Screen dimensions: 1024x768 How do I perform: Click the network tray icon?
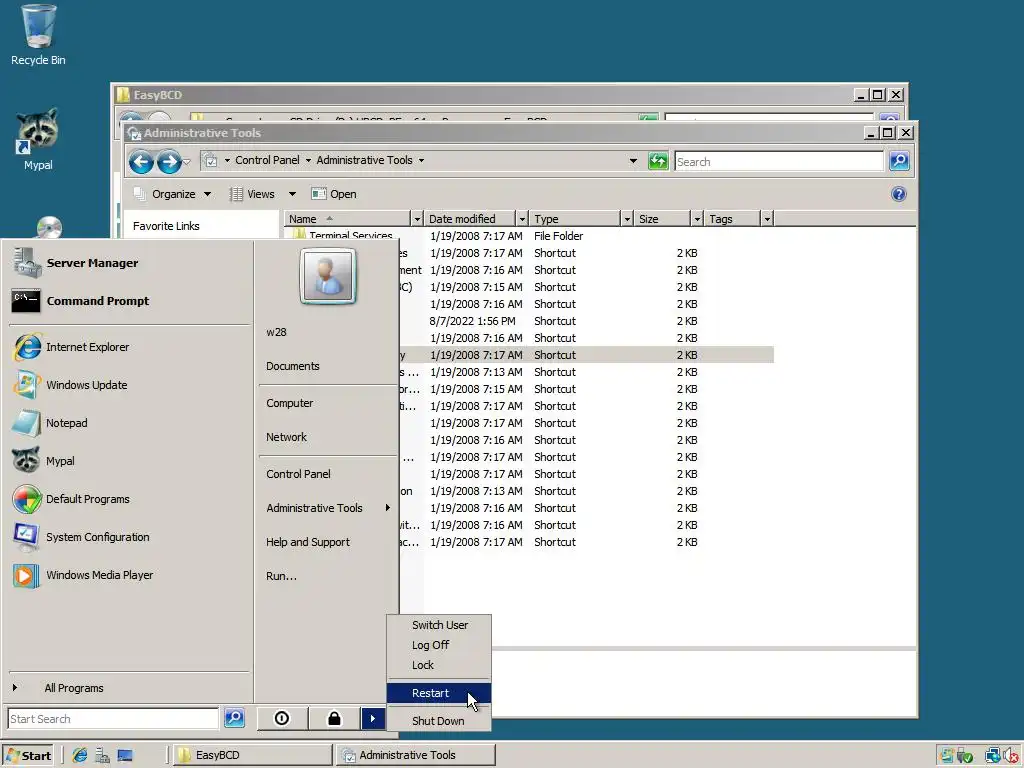coord(993,756)
